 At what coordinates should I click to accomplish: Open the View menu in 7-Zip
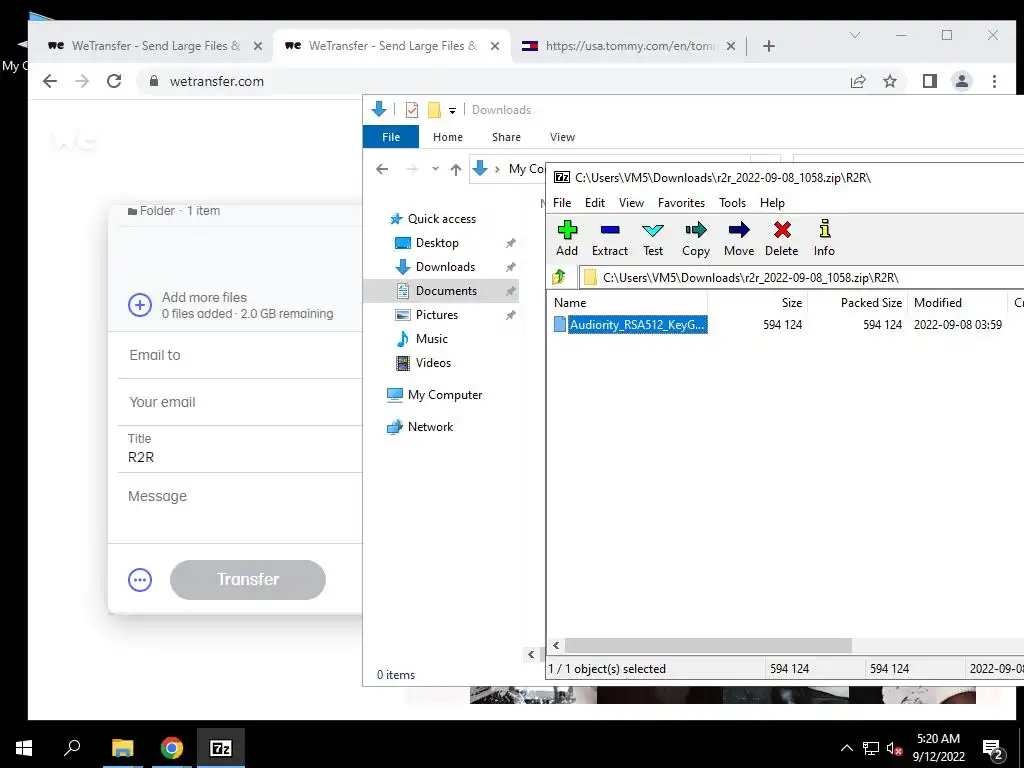(631, 203)
